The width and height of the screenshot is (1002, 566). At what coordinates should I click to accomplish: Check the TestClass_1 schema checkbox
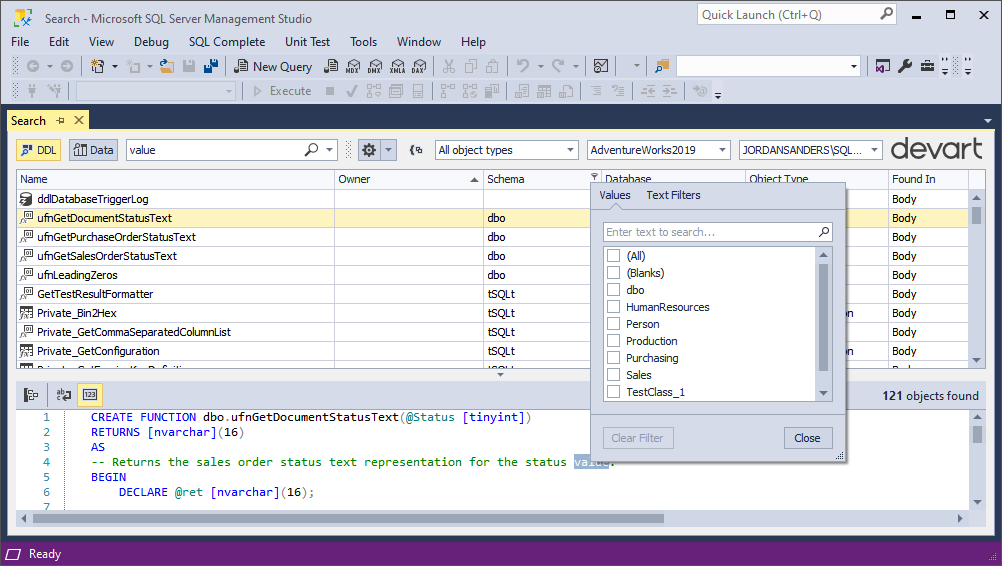(613, 392)
